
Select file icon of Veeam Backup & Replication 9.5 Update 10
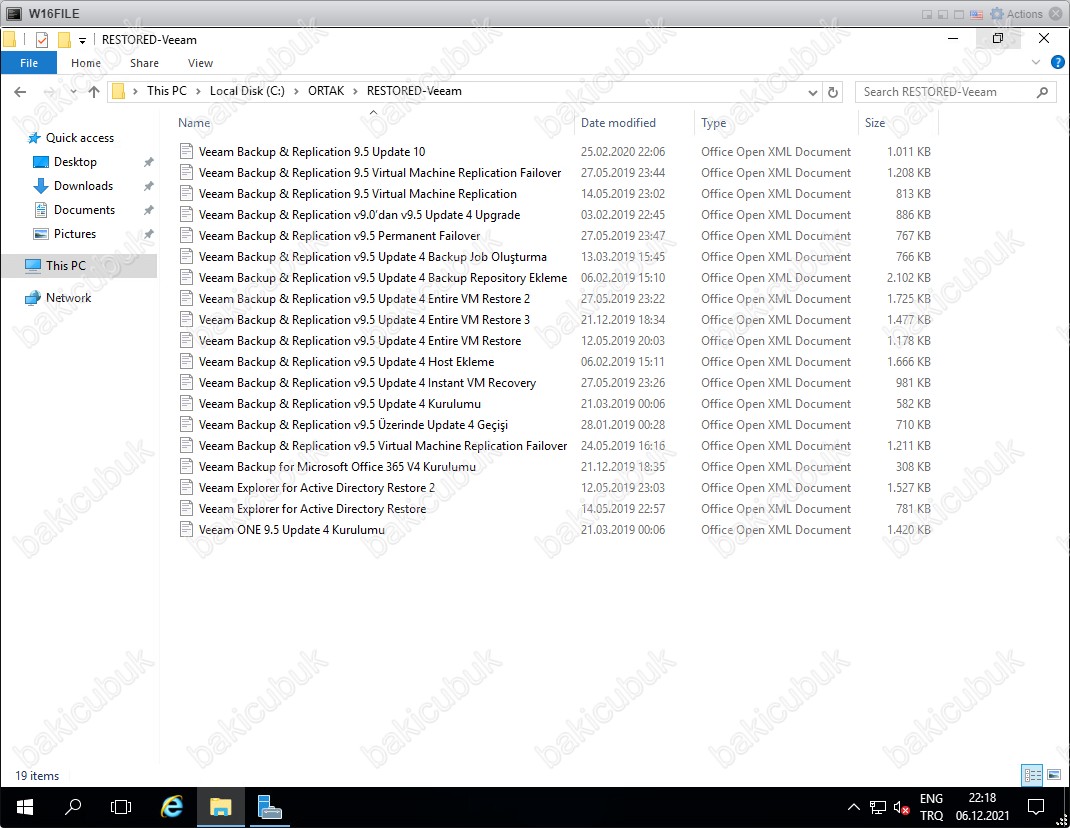tap(186, 152)
